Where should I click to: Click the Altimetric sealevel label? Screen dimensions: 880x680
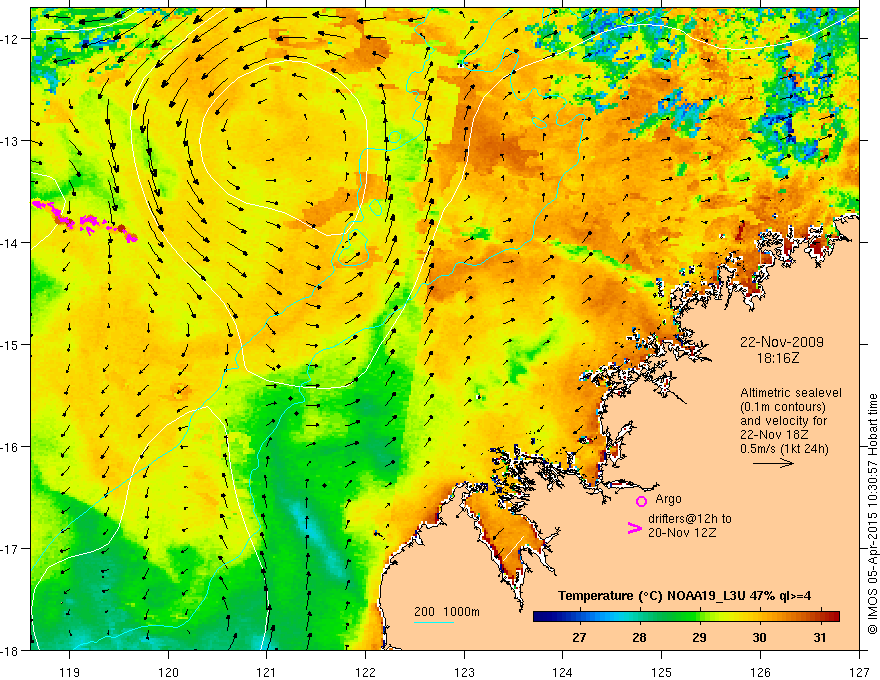coord(791,393)
